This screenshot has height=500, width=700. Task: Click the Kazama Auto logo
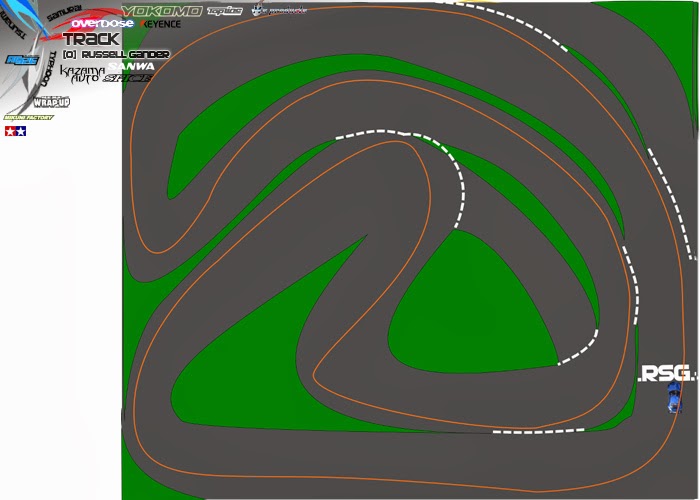[x=82, y=74]
